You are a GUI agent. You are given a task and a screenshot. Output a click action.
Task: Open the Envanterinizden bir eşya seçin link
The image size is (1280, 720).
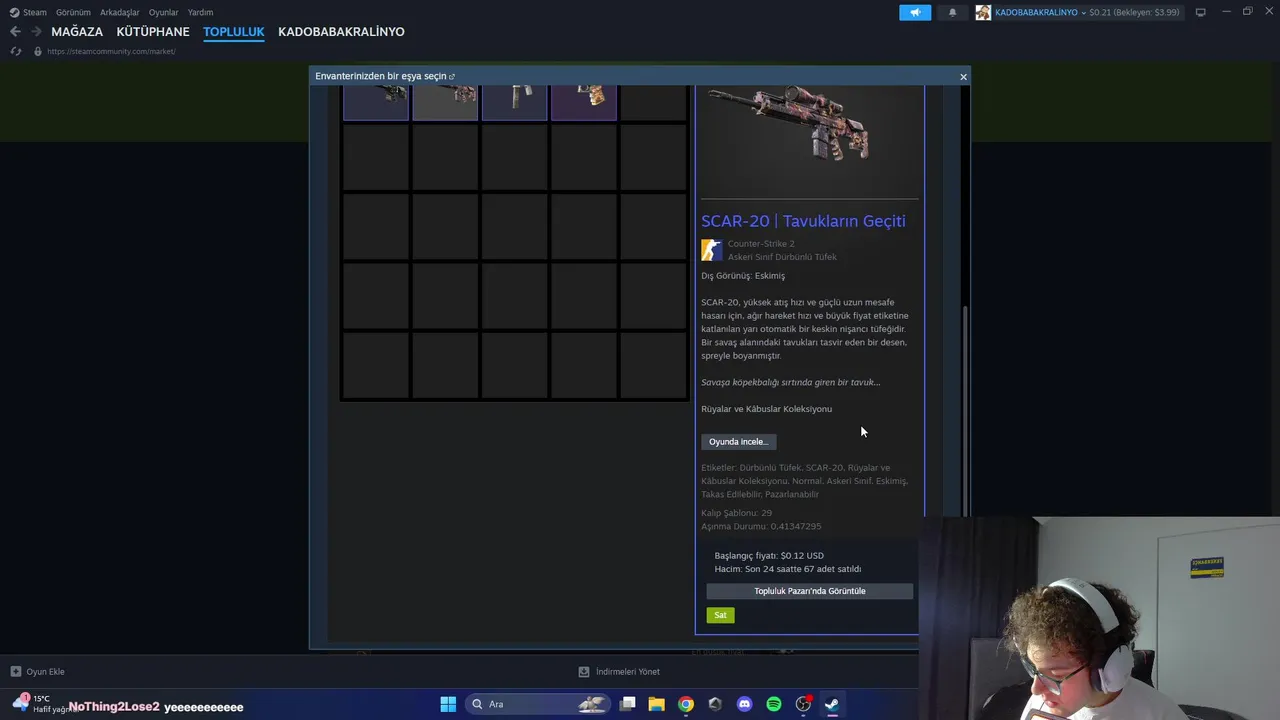tap(385, 76)
